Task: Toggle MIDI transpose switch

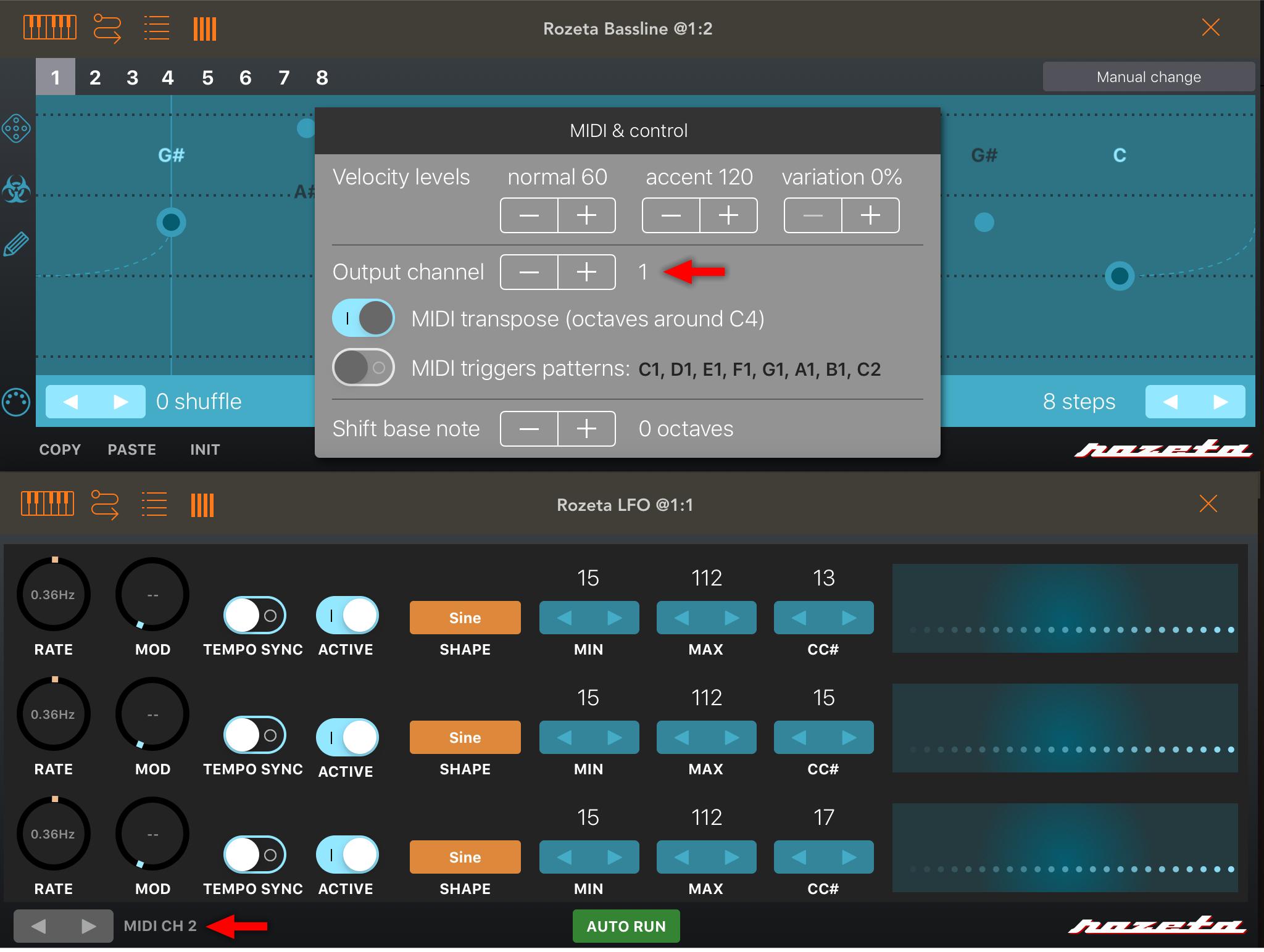Action: click(x=364, y=318)
